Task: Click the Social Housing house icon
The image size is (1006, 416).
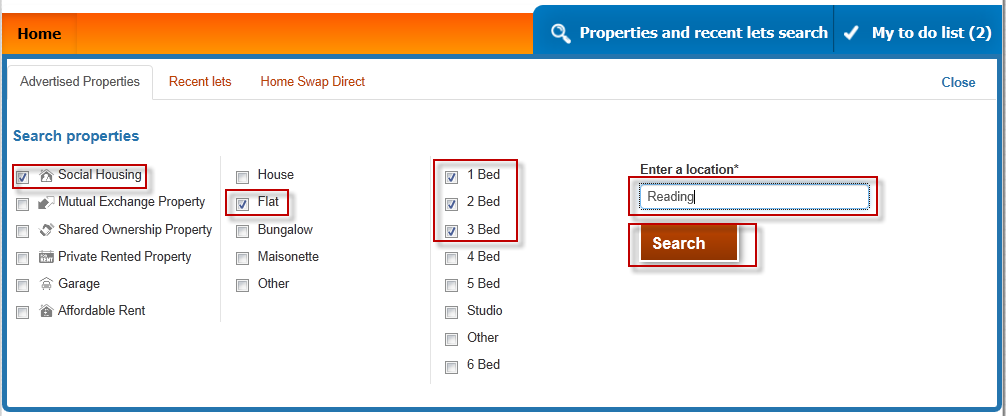Action: click(46, 176)
